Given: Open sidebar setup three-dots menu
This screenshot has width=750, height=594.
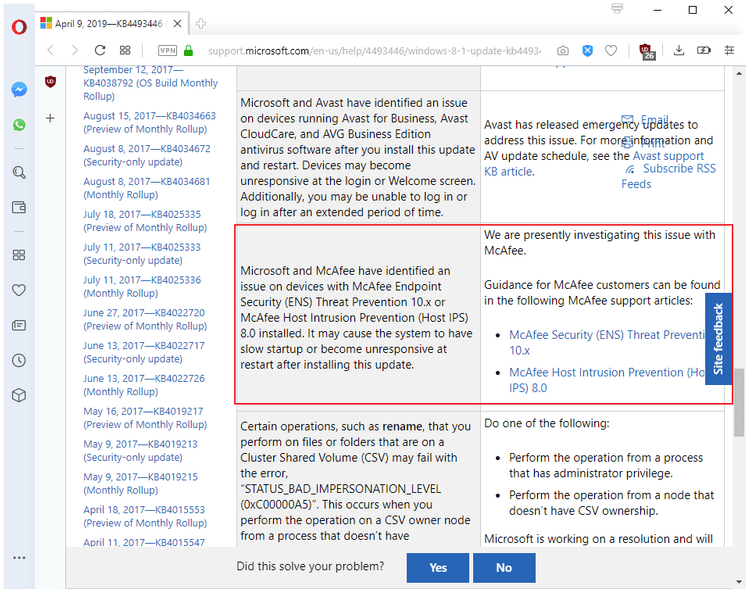Looking at the screenshot, I should point(19,558).
